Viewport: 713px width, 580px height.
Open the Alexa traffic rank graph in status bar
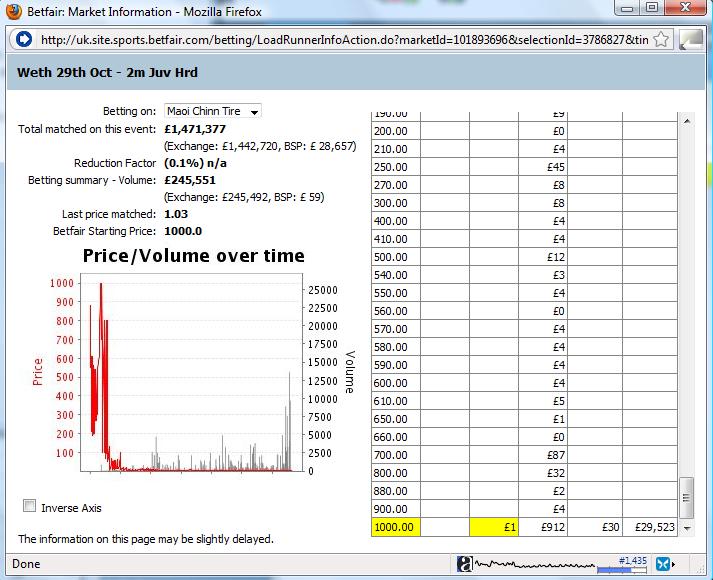[x=534, y=565]
